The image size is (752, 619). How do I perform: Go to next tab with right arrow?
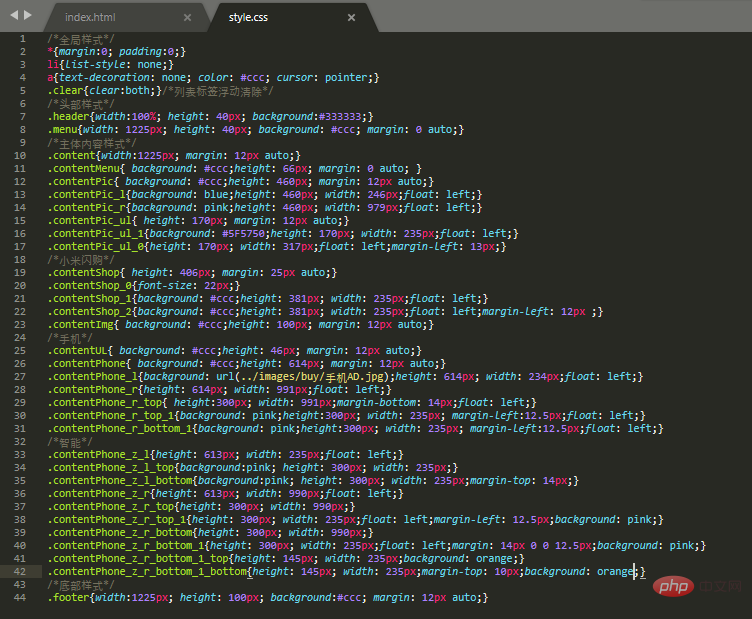point(28,15)
